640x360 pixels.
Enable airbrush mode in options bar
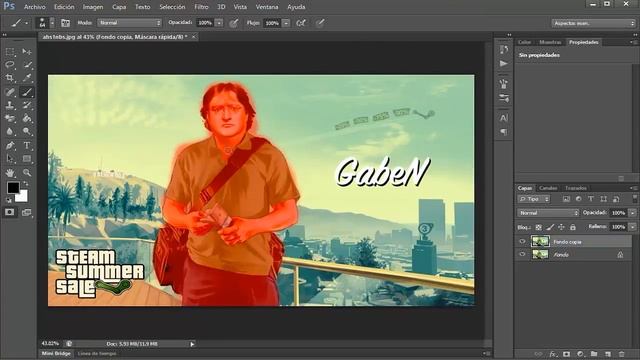point(301,23)
